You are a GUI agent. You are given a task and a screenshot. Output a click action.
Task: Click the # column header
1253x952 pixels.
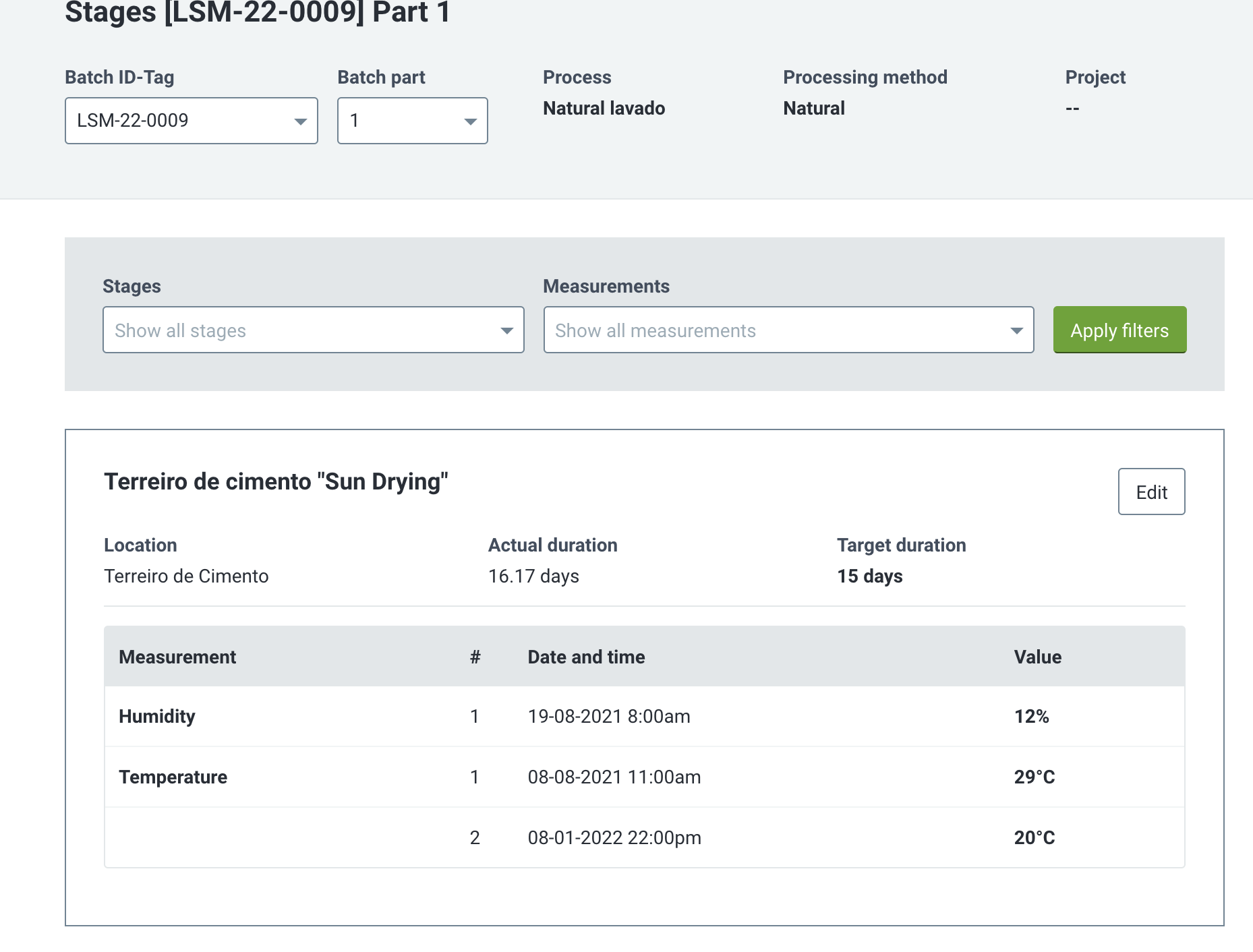475,657
